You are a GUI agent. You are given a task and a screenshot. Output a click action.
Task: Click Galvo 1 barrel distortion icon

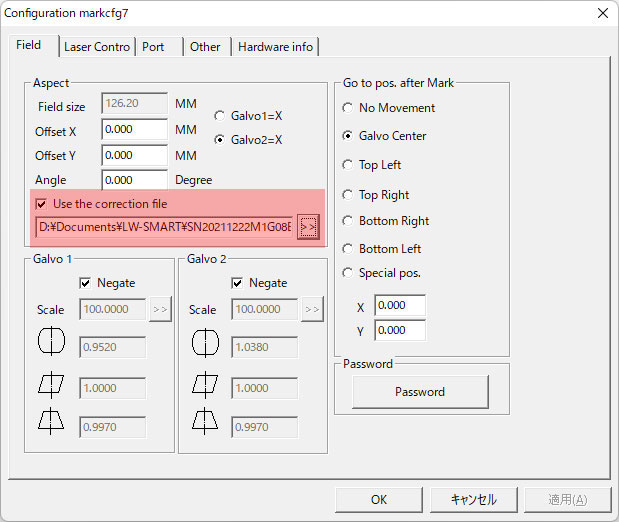51,341
